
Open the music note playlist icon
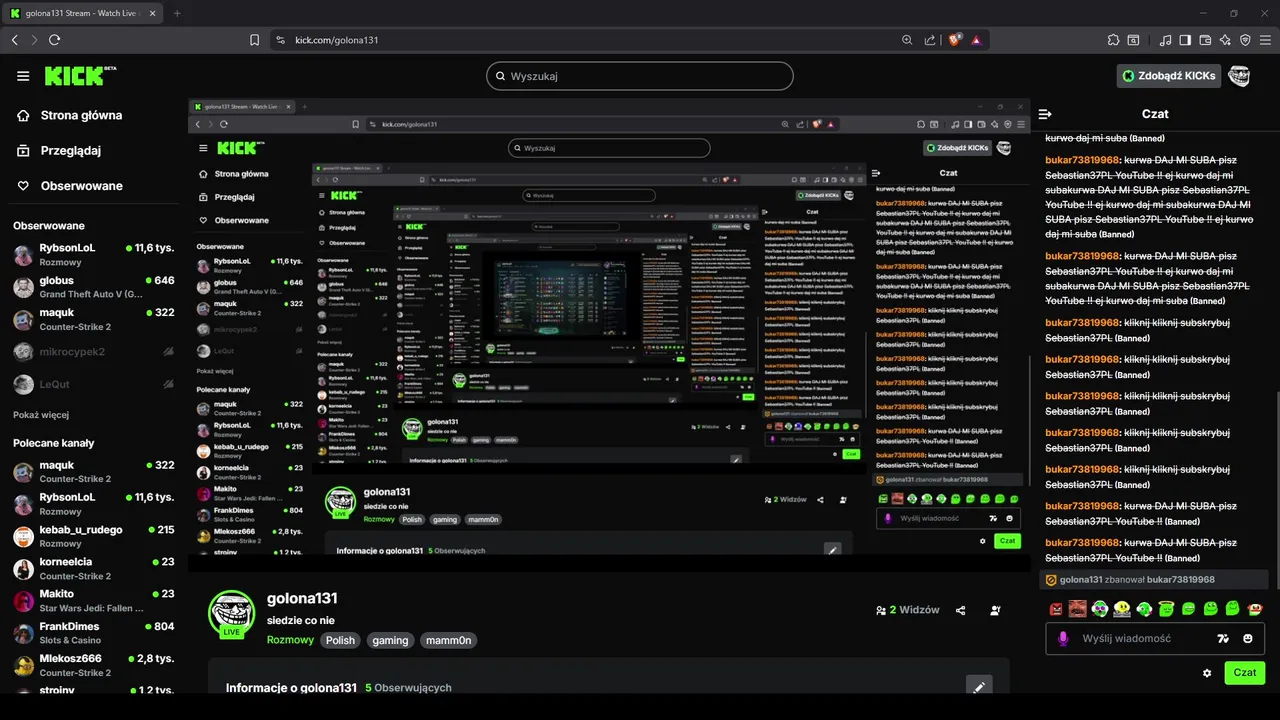1166,40
